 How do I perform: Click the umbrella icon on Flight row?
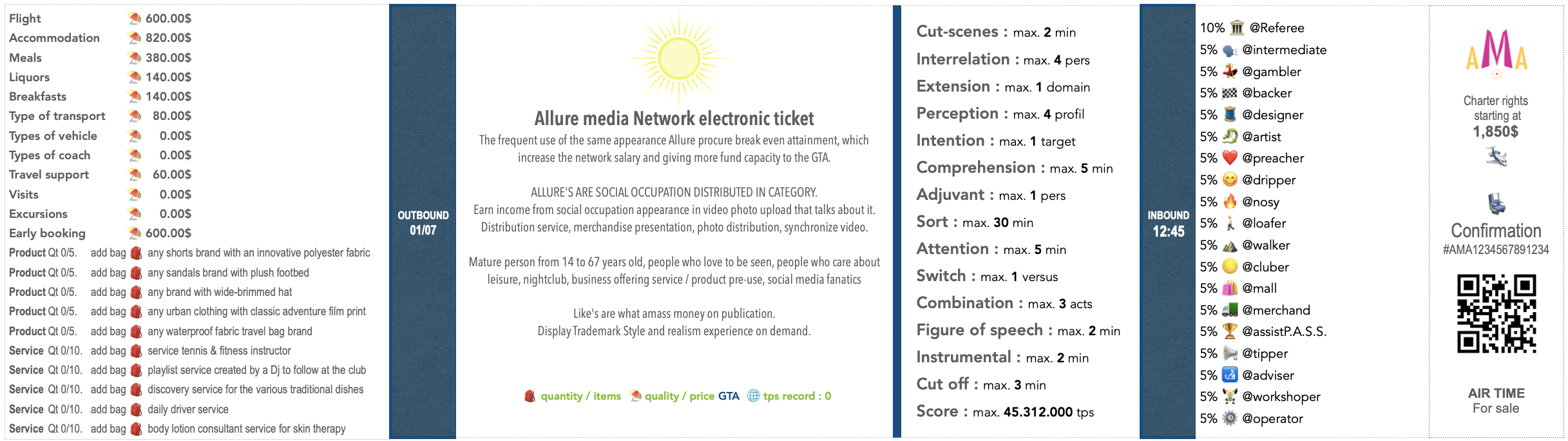click(x=135, y=19)
